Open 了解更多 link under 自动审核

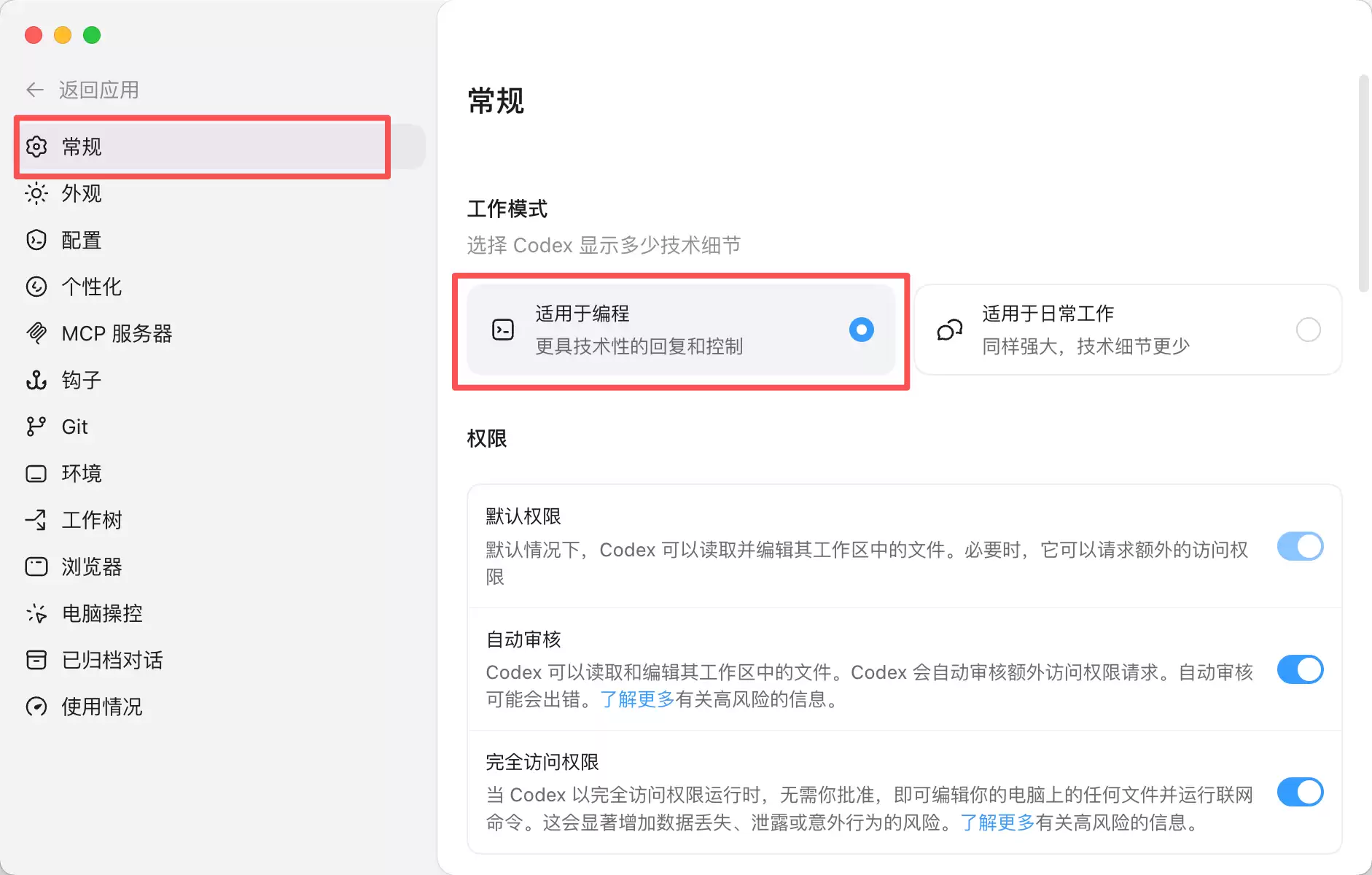637,699
